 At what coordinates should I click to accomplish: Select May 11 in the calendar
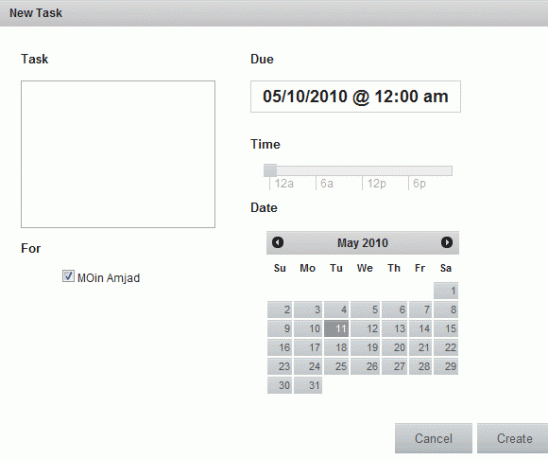pyautogui.click(x=336, y=329)
